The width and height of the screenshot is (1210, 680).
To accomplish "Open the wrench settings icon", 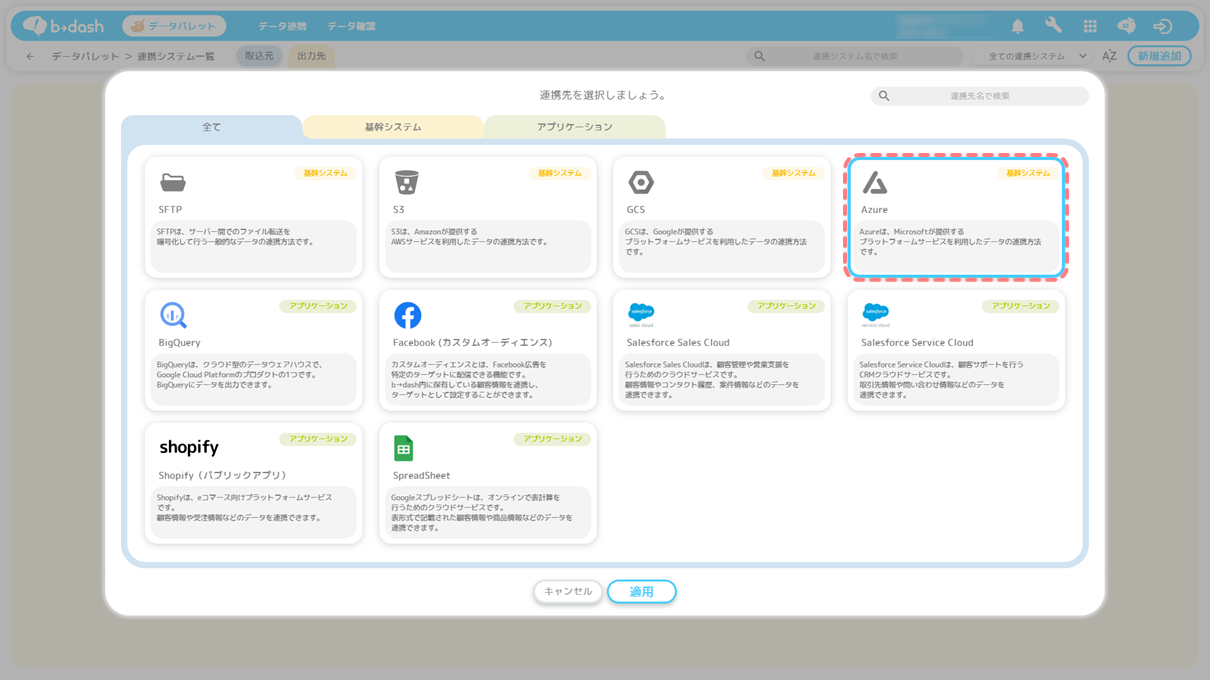I will (x=1053, y=26).
